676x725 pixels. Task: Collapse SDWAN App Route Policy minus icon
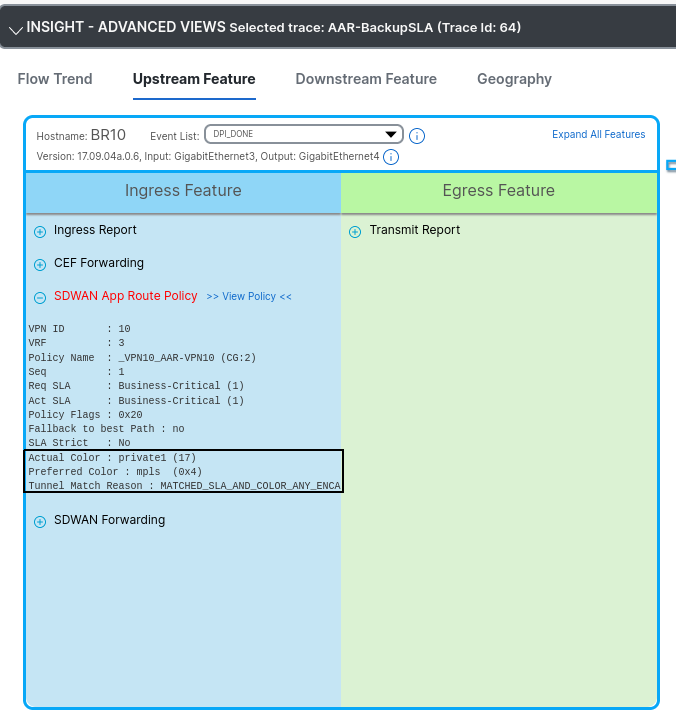40,297
